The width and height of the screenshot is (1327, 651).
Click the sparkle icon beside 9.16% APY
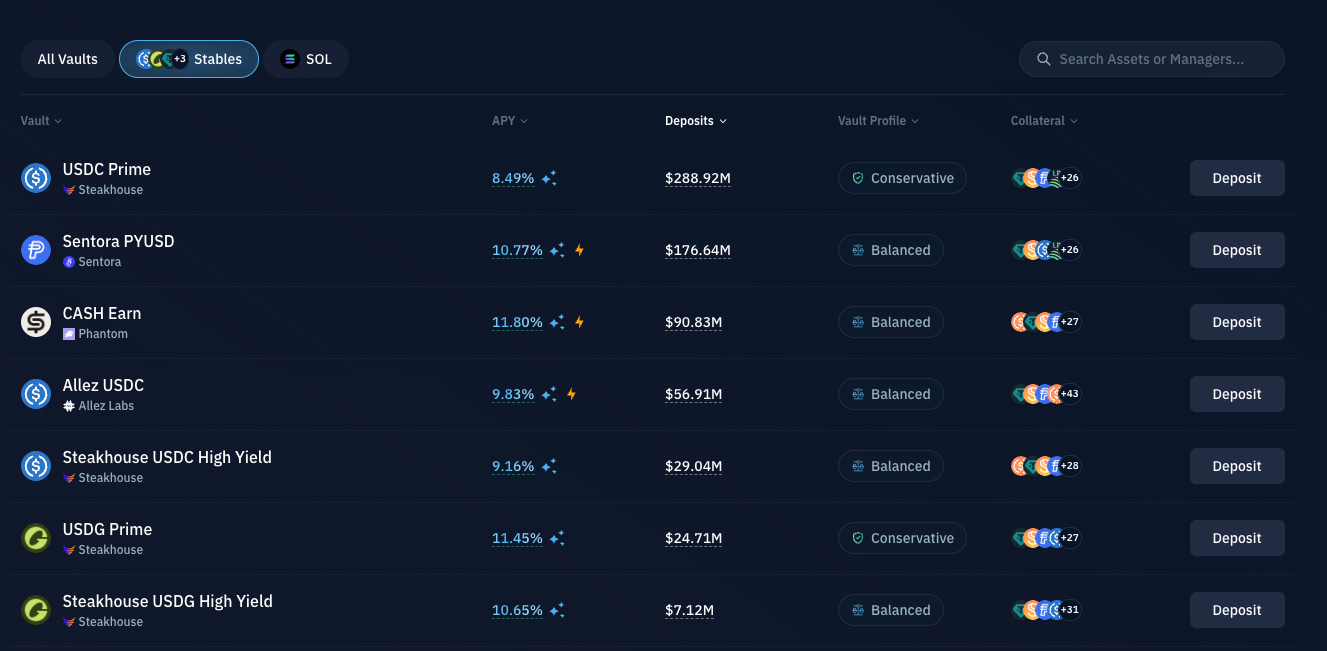click(x=549, y=466)
